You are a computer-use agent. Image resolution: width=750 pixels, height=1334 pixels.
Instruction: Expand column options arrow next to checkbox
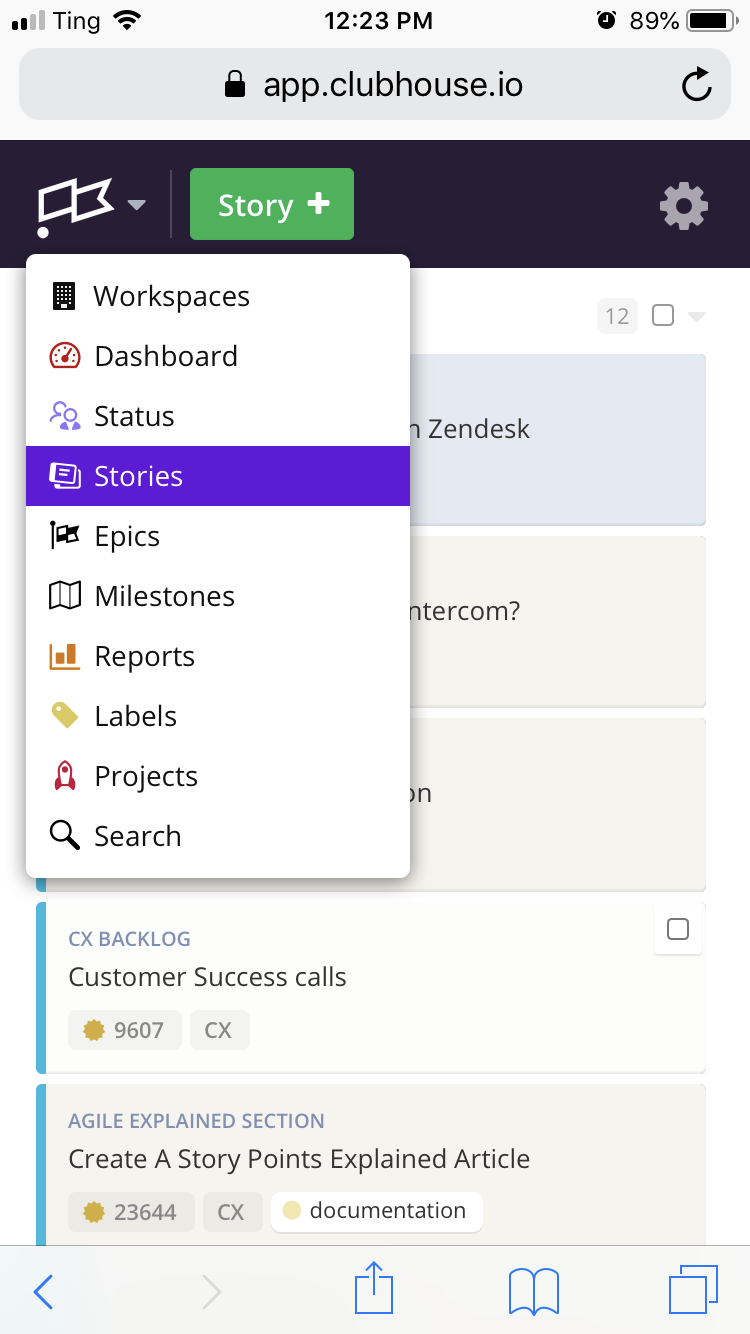697,317
